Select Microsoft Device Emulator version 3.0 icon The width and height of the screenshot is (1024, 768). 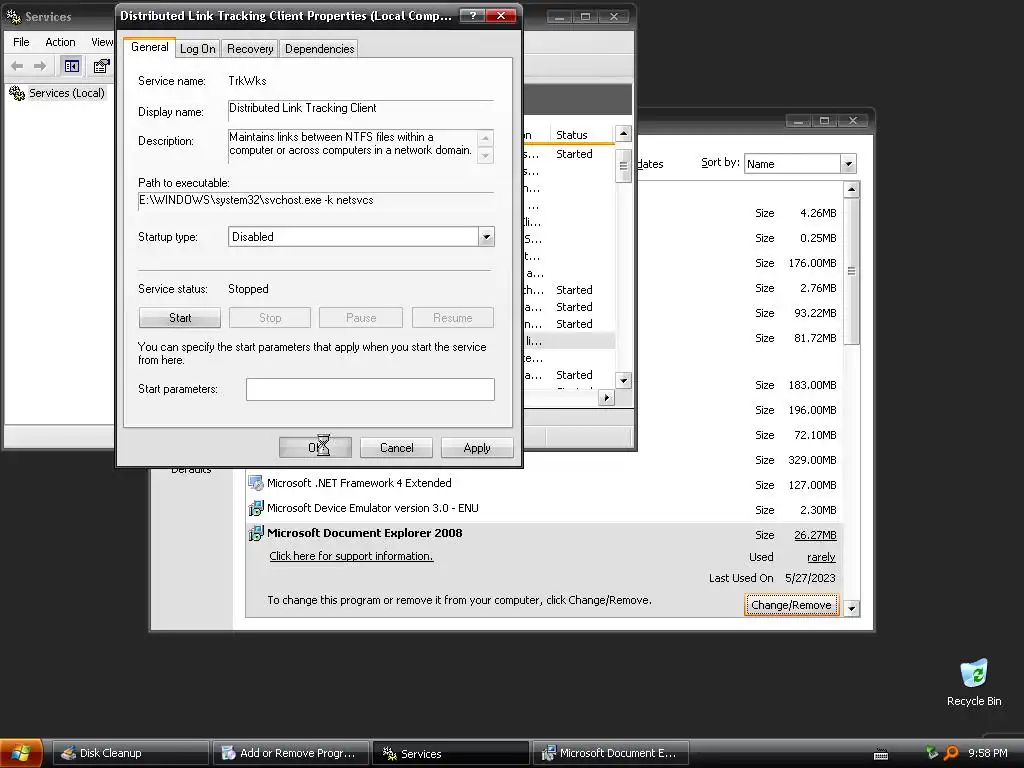coord(255,508)
